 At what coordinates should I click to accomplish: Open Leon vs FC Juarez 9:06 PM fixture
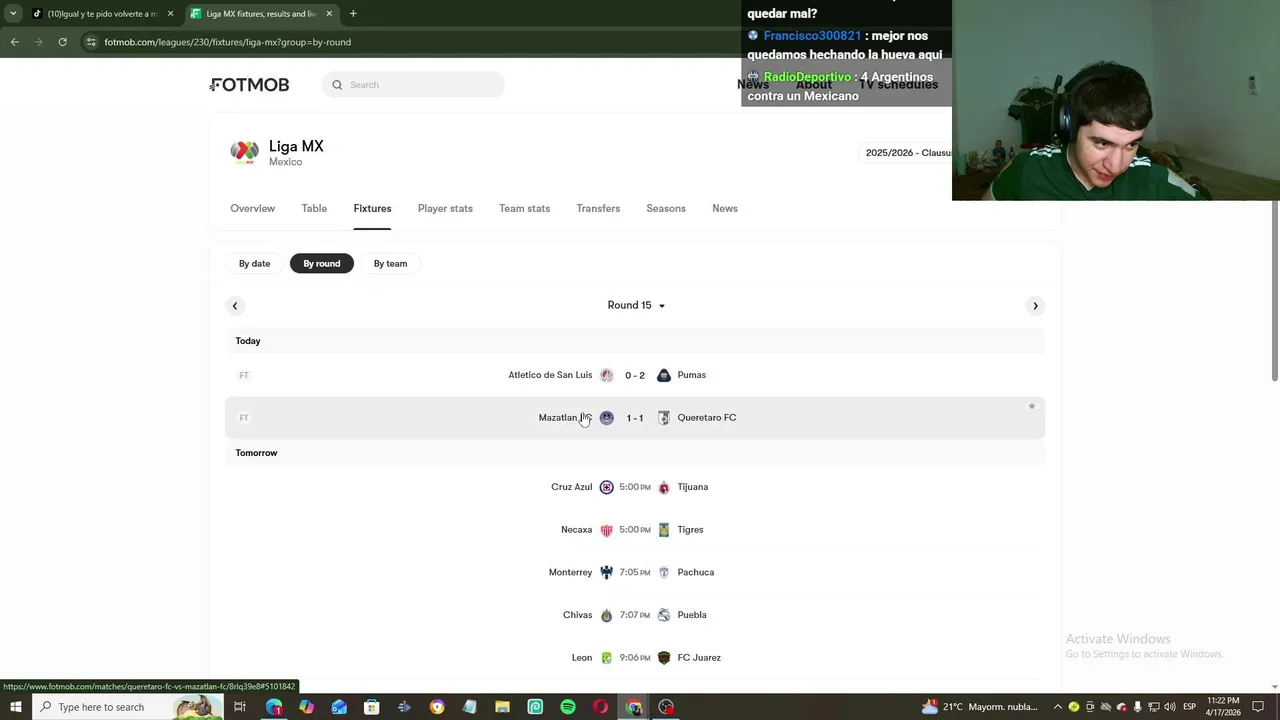(635, 658)
